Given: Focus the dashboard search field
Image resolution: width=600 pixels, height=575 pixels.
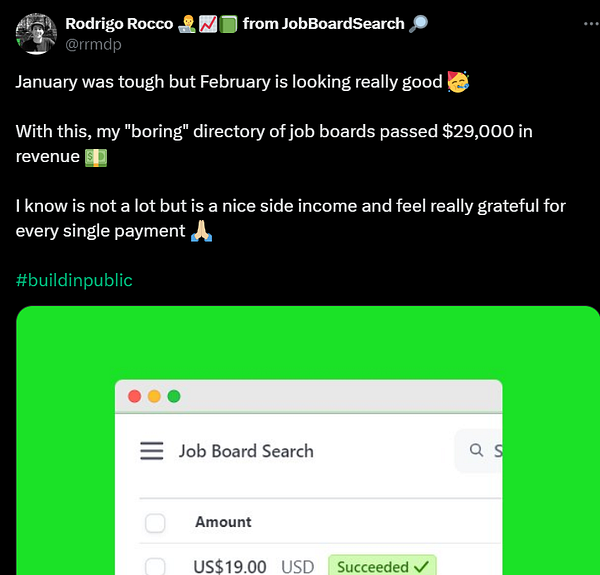Looking at the screenshot, I should (x=478, y=451).
